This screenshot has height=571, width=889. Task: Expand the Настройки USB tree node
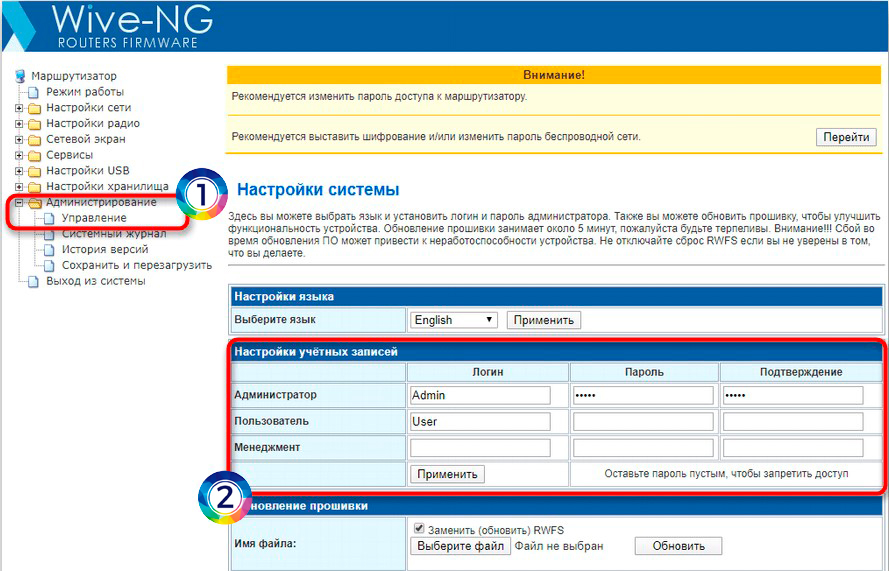[x=19, y=171]
